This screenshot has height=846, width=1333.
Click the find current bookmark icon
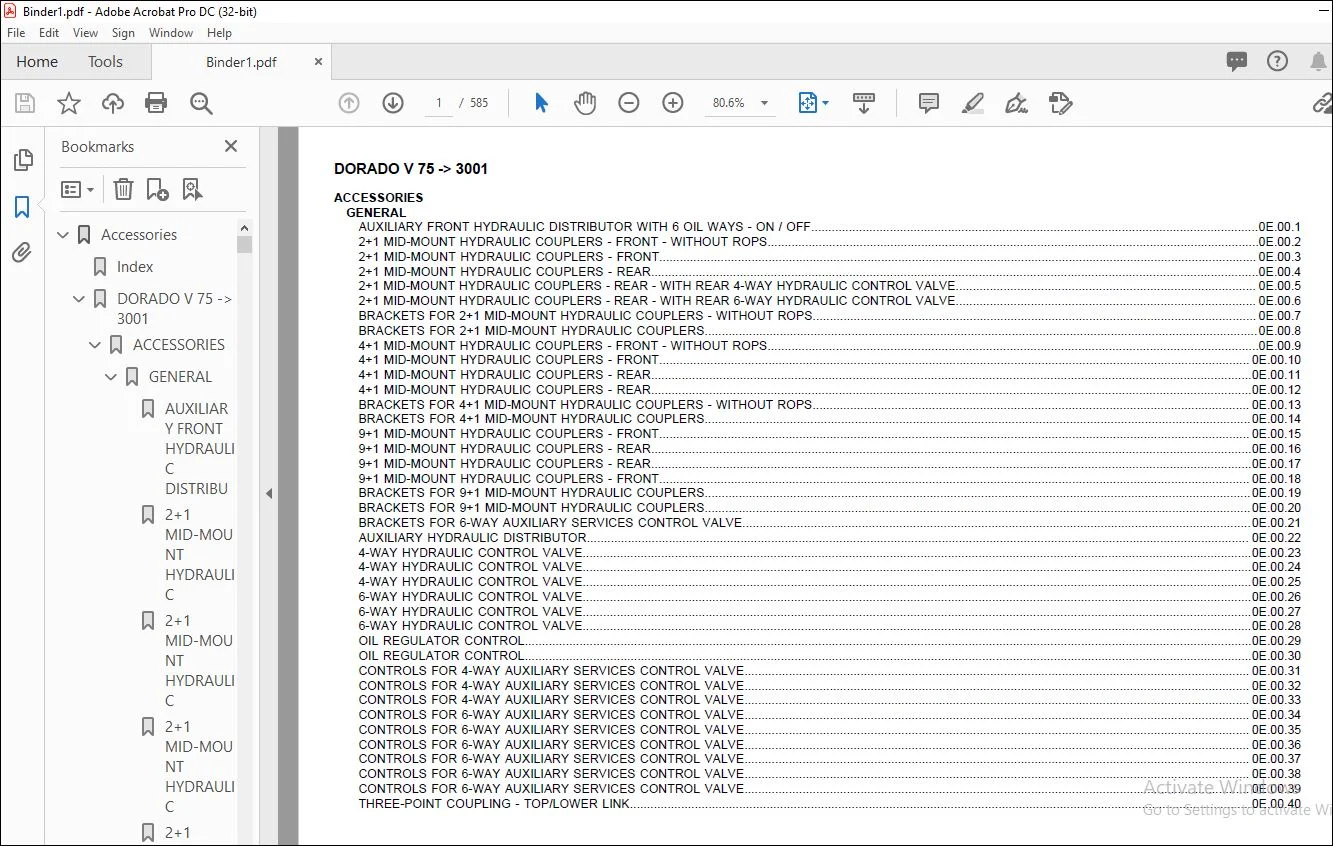[192, 189]
